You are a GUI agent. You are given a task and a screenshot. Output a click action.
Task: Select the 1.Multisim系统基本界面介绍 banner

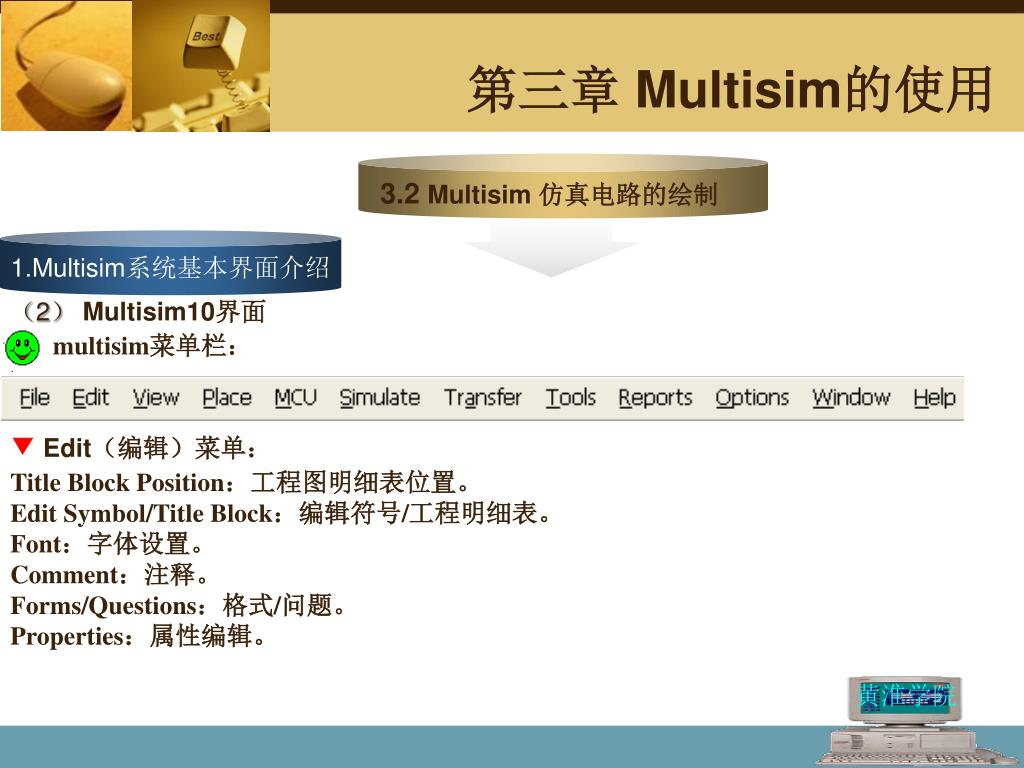pyautogui.click(x=170, y=263)
